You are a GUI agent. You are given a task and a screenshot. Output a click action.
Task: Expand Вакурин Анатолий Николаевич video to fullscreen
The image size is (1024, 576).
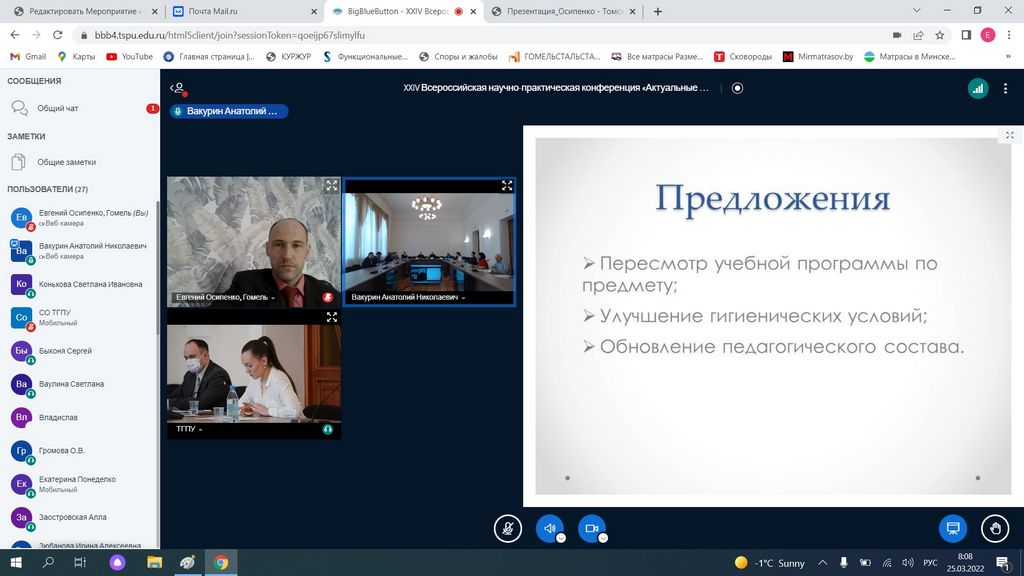(x=507, y=186)
